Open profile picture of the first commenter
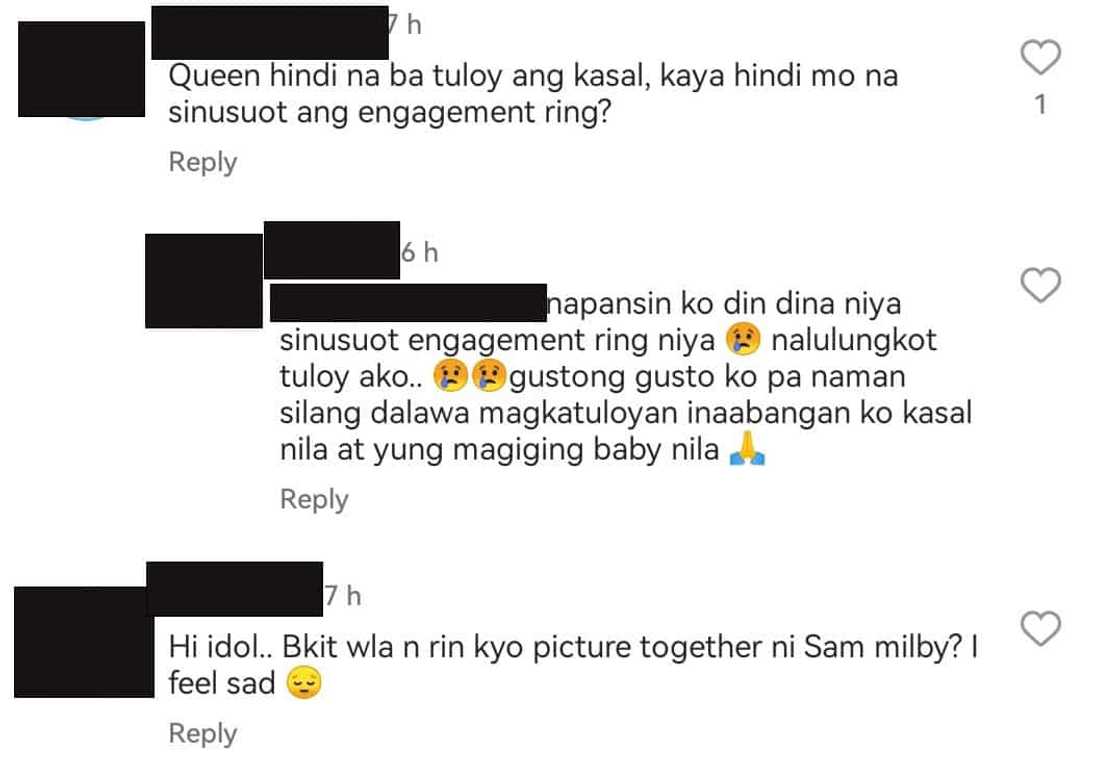The height and width of the screenshot is (778, 1120). (x=81, y=69)
